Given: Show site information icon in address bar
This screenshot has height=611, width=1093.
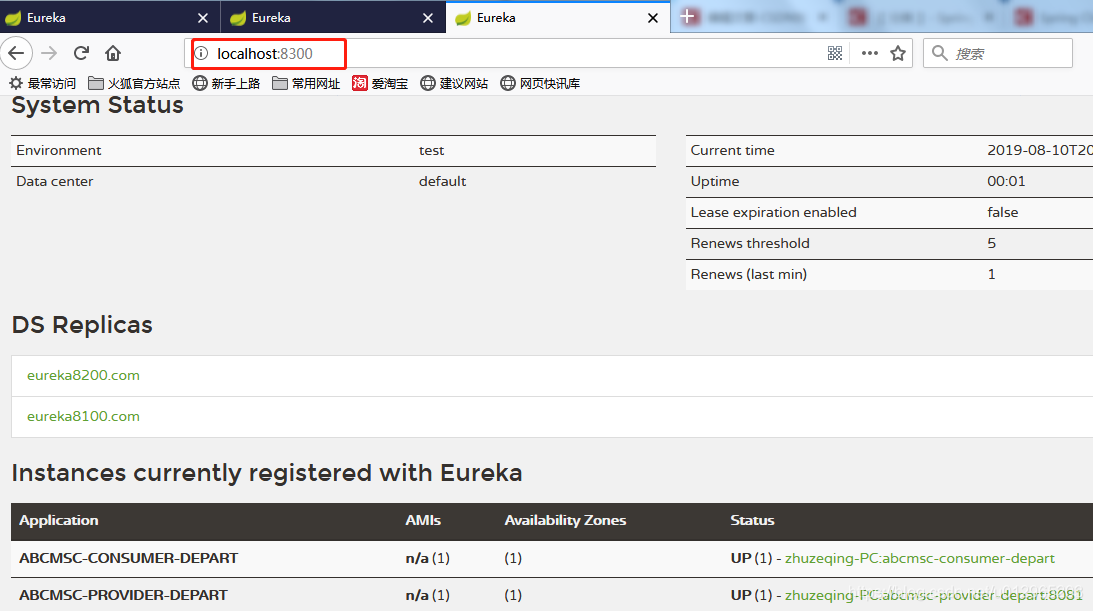Looking at the screenshot, I should click(201, 53).
